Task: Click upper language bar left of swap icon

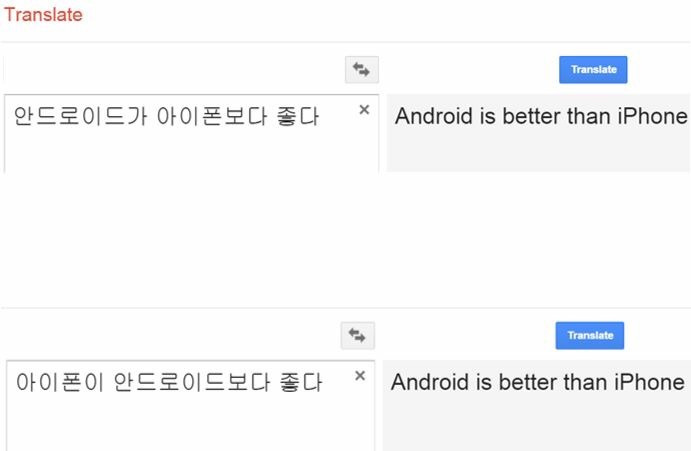Action: click(170, 70)
